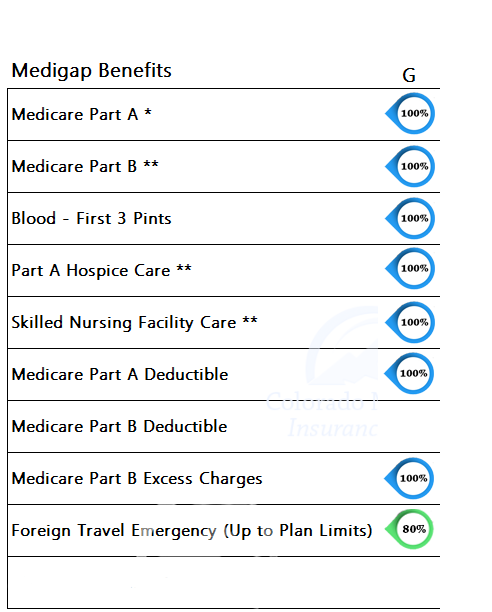
Task: Select the G plan column header
Action: click(x=409, y=75)
